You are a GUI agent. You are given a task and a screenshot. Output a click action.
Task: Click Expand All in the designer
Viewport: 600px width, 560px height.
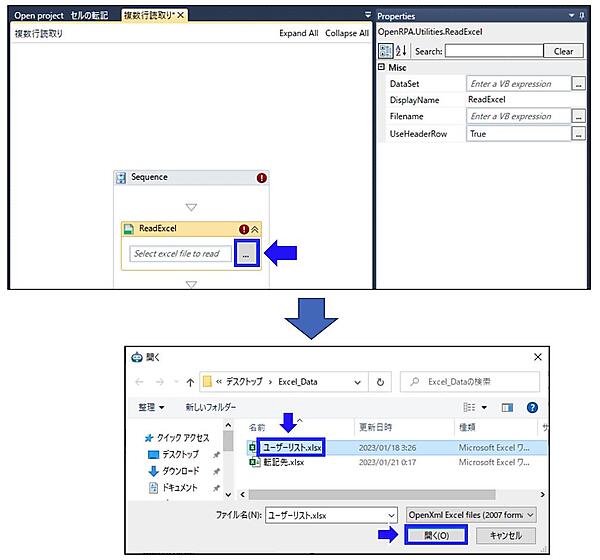pos(299,33)
